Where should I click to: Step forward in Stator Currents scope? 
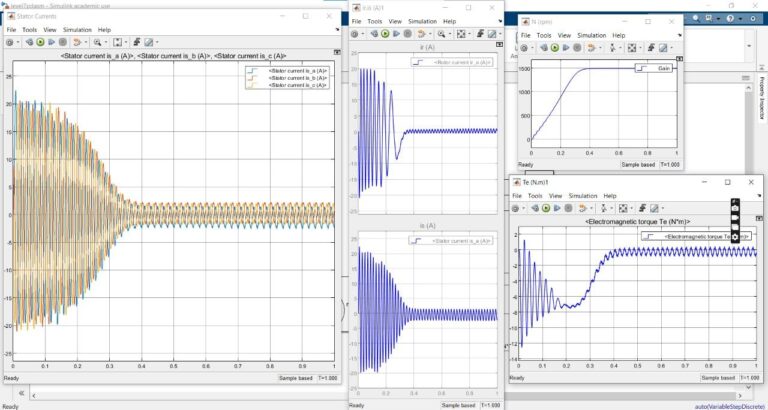point(51,42)
